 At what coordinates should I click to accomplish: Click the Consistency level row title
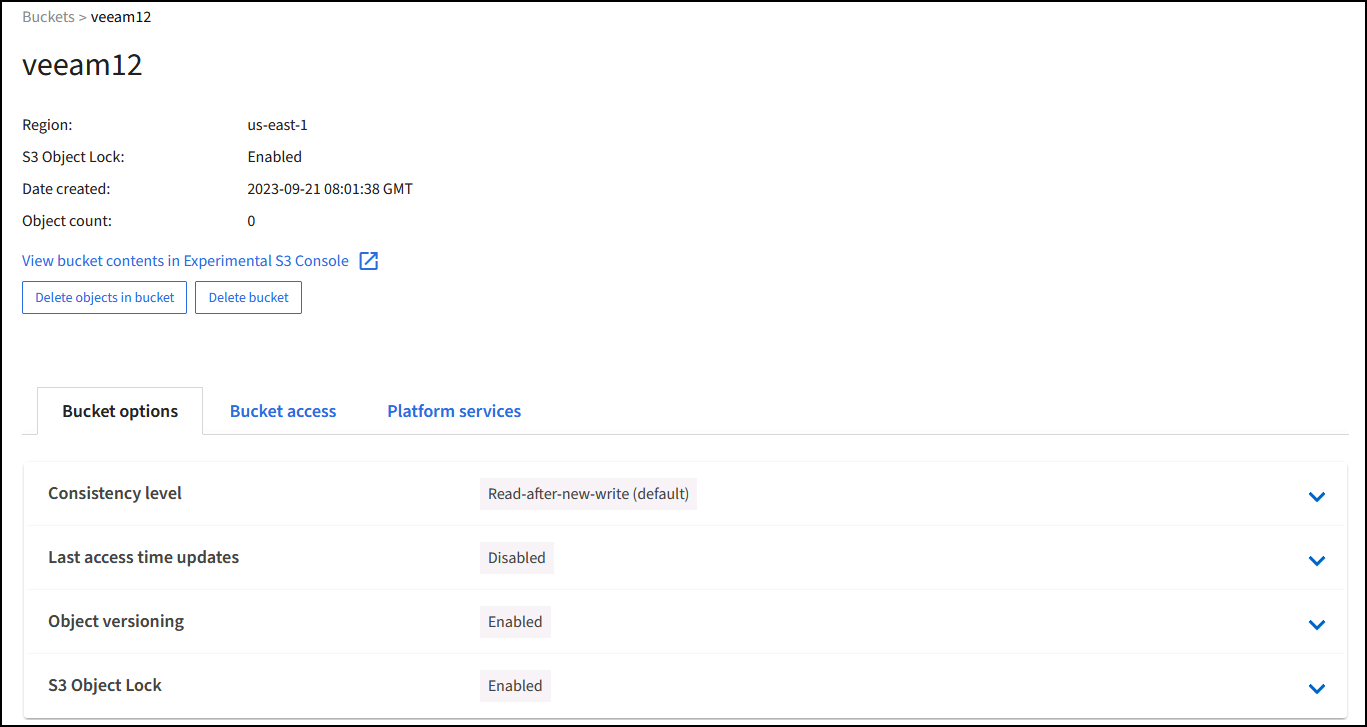pyautogui.click(x=115, y=493)
